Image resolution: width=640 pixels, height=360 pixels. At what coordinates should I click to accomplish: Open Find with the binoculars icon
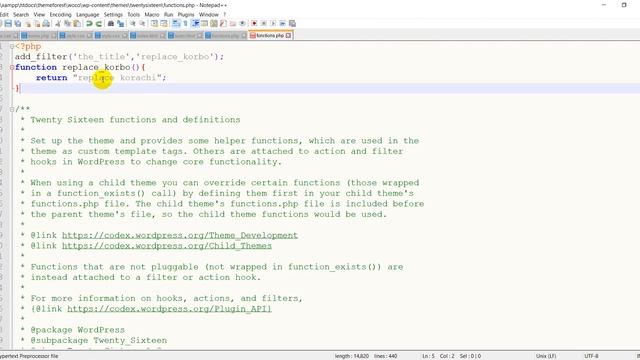(x=110, y=24)
